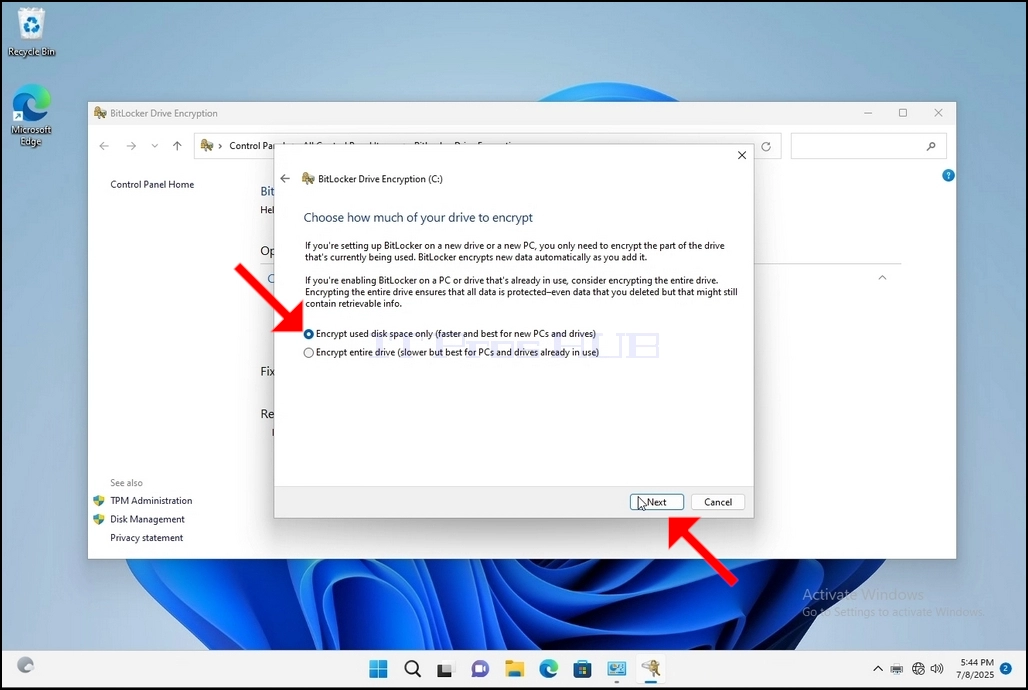This screenshot has height=690, width=1028.
Task: Refresh the Control Panel address bar
Action: 766,146
